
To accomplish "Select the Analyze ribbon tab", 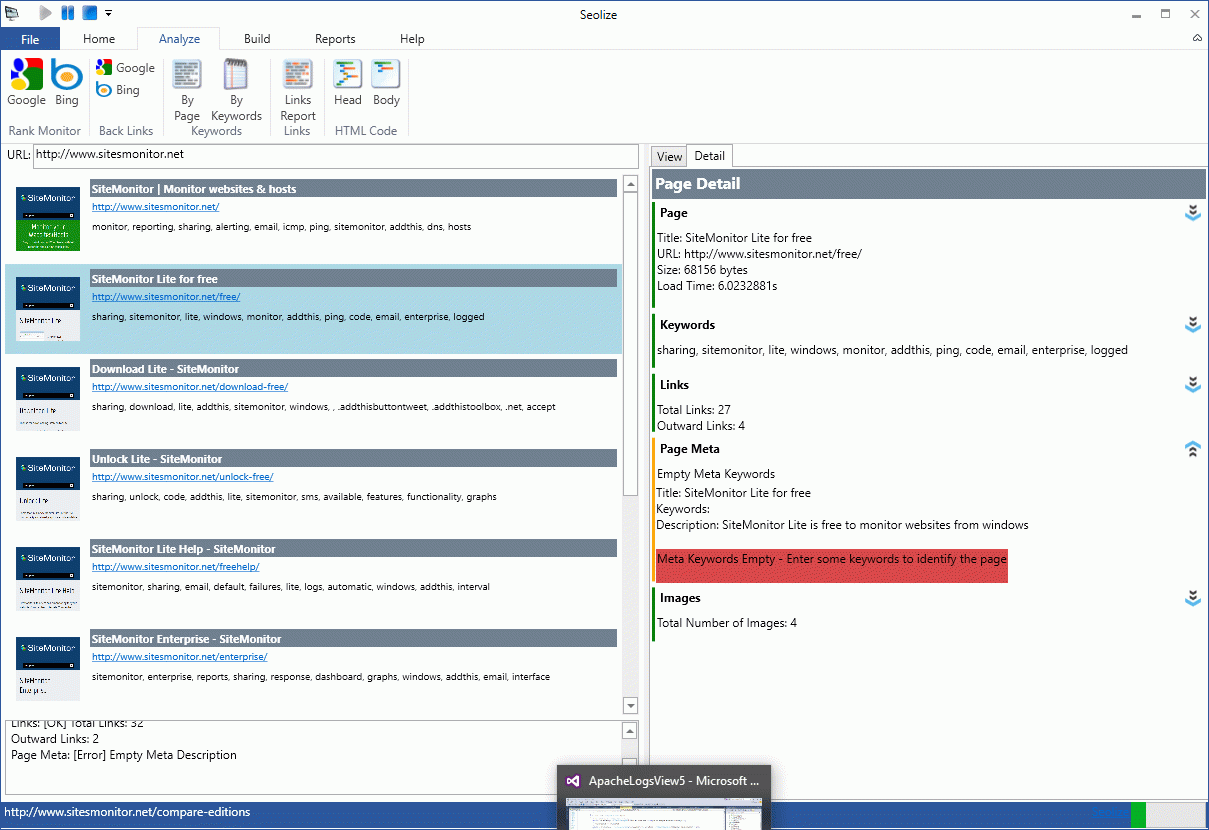I will click(180, 39).
